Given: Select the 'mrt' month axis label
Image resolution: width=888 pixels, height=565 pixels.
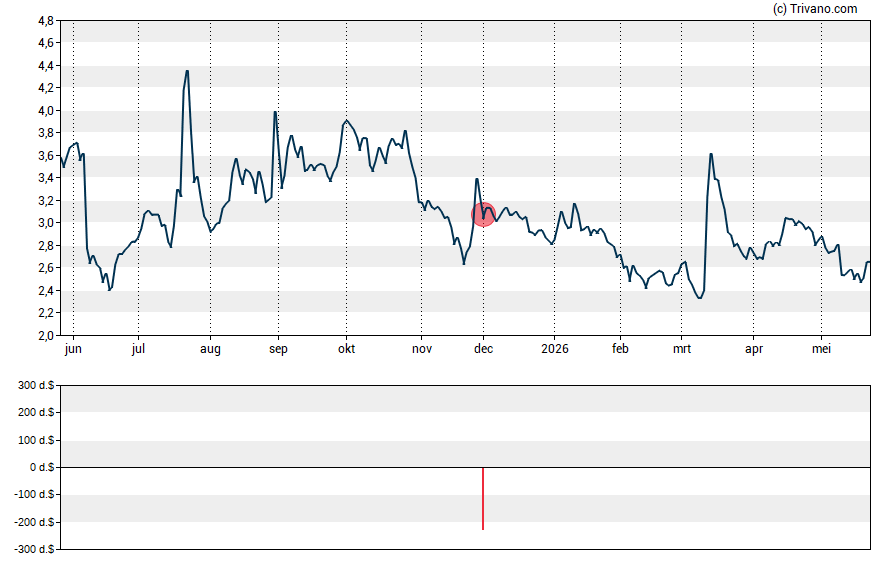Looking at the screenshot, I should click(x=682, y=349).
